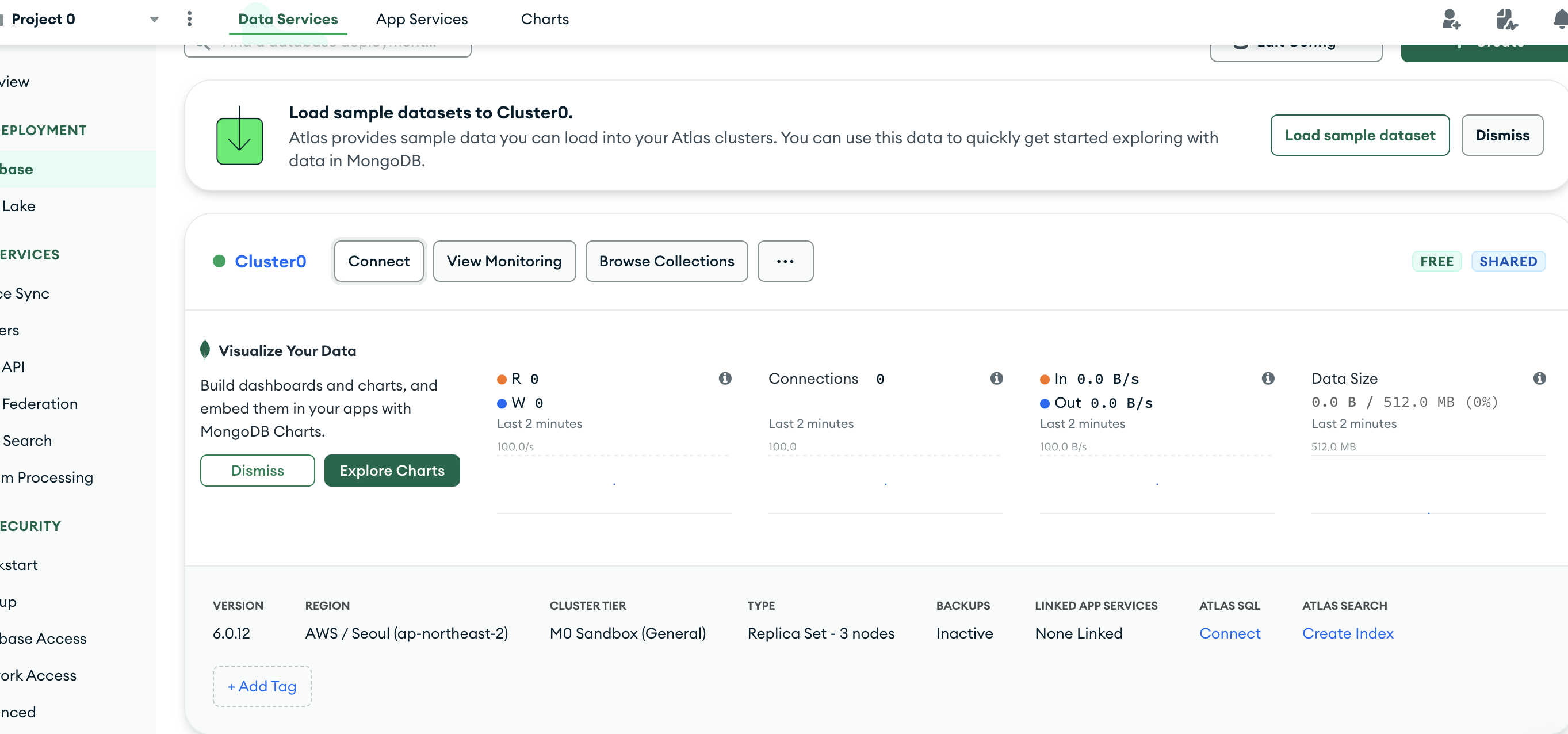Select Search in the left sidebar
The width and height of the screenshot is (1568, 734).
(28, 440)
